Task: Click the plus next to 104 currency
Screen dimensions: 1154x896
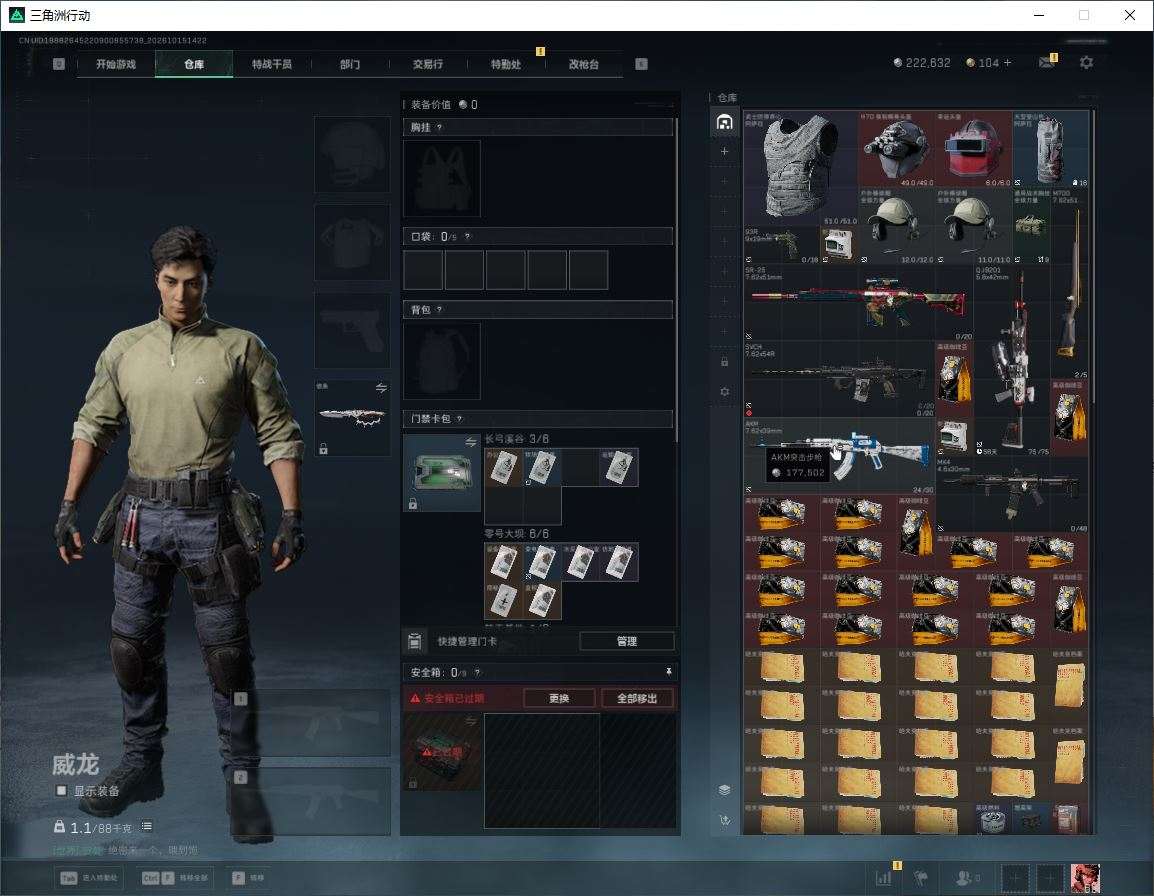Action: [x=1008, y=63]
